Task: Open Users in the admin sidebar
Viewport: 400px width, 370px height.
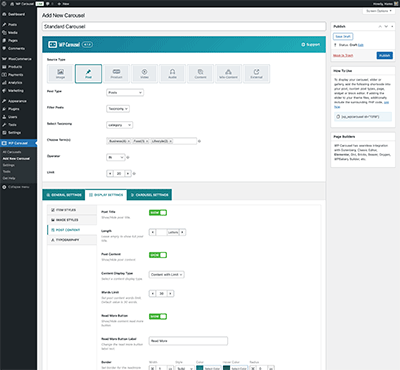Action: coord(13,117)
